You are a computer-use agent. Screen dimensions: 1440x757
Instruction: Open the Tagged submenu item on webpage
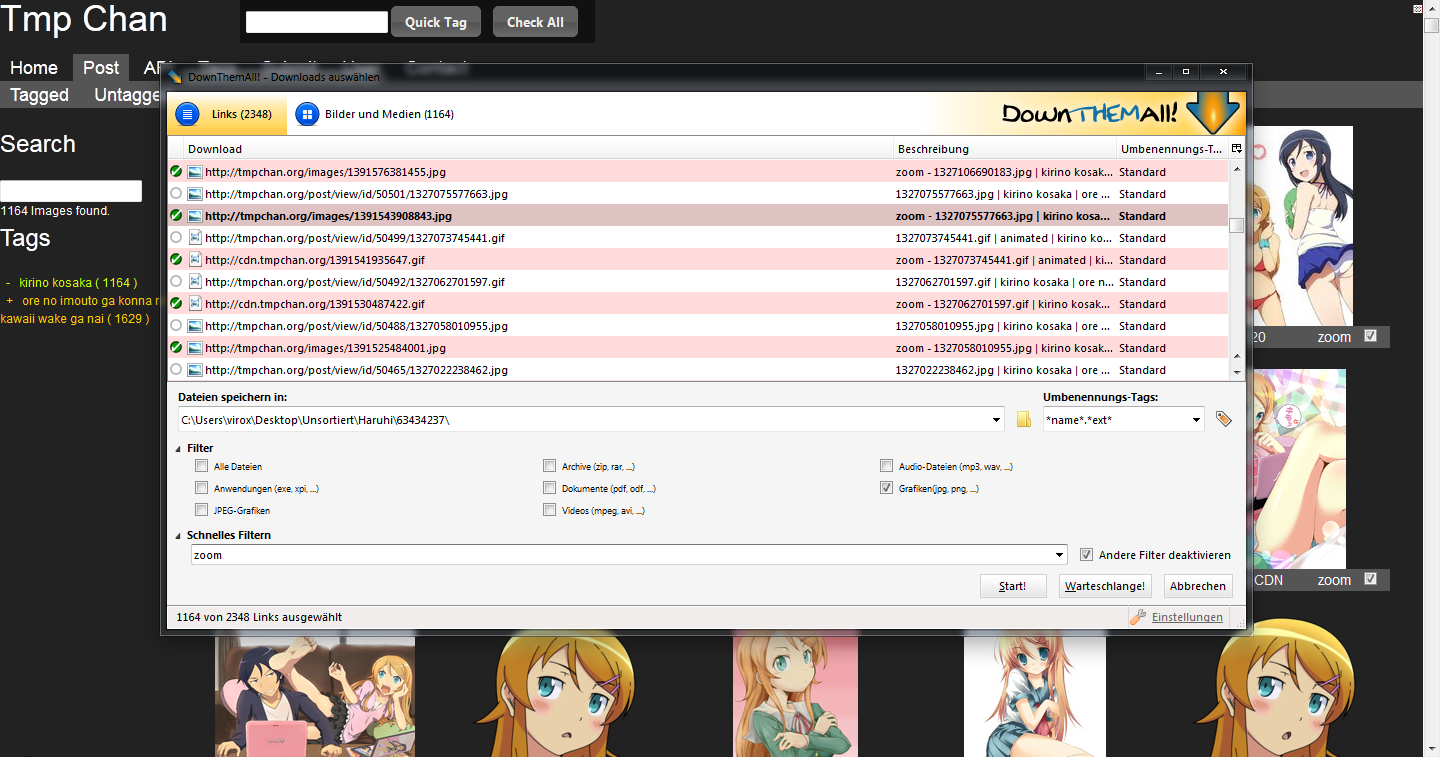[40, 95]
